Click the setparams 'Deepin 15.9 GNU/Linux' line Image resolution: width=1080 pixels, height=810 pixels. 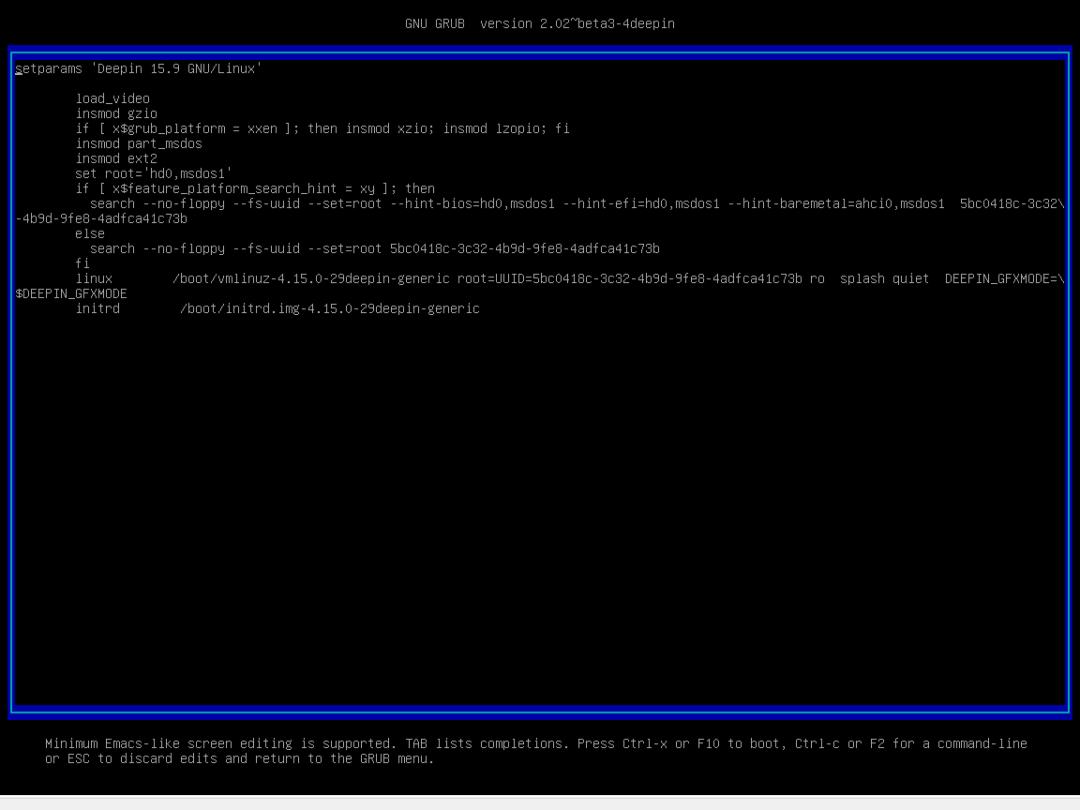(x=139, y=69)
